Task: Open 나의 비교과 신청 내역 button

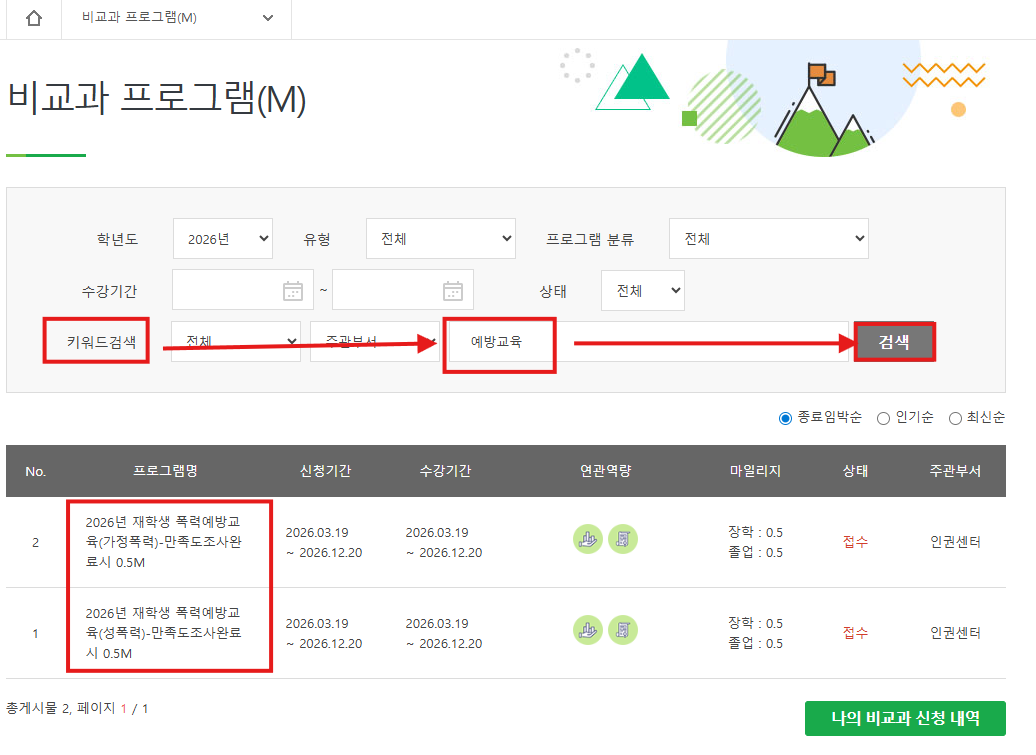Action: 904,718
